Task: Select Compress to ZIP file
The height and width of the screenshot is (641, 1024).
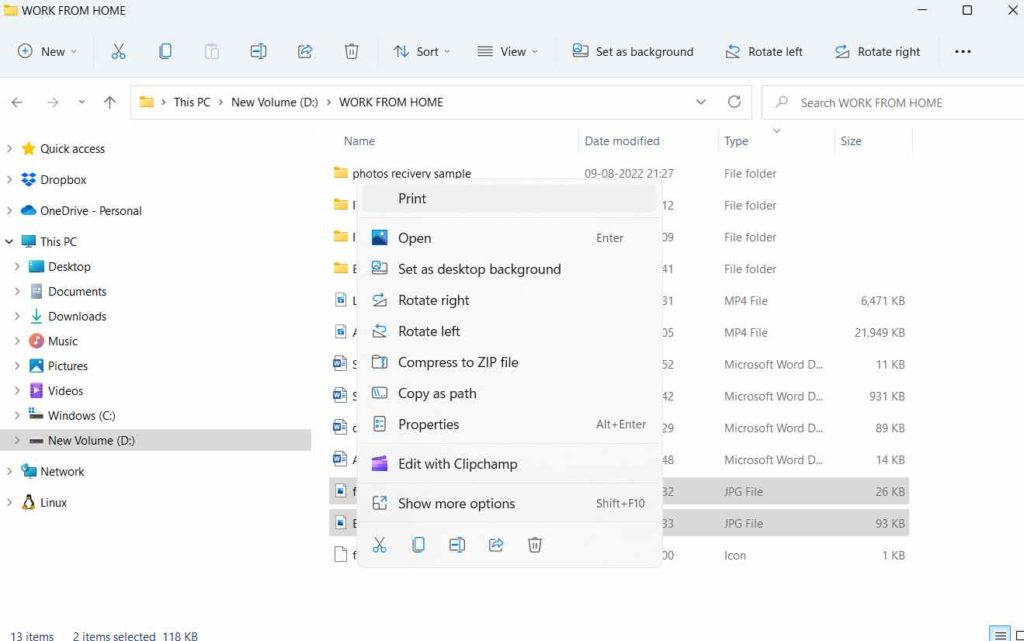Action: click(x=508, y=362)
